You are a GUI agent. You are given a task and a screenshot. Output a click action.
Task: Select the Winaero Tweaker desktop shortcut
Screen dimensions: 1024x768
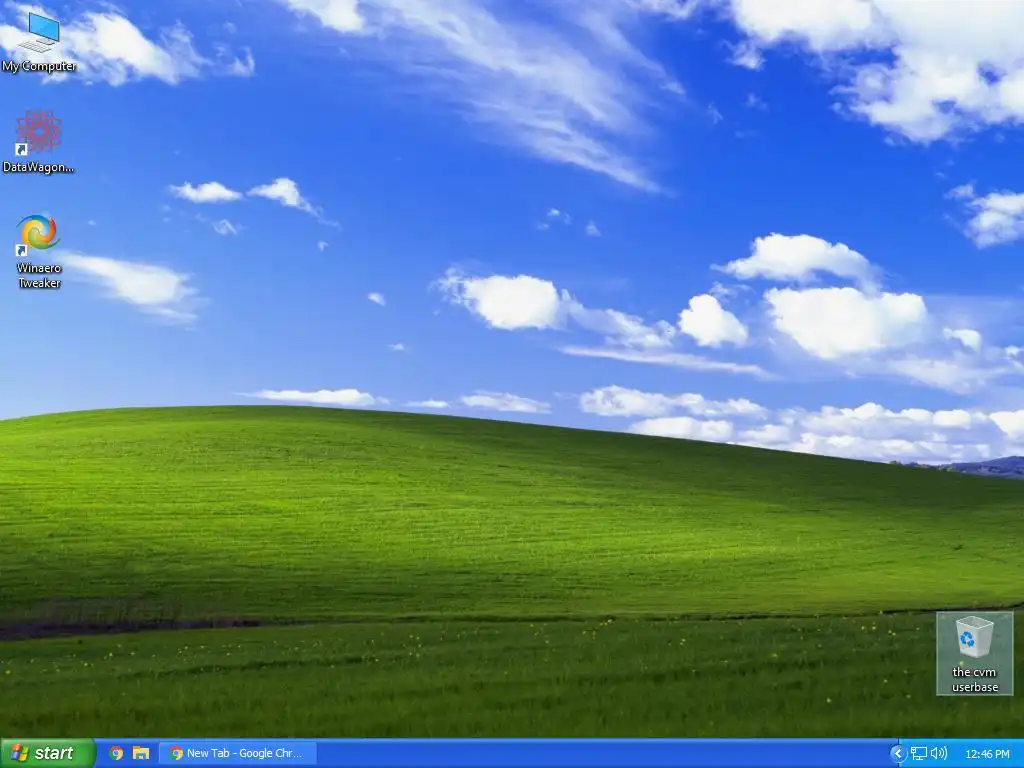(39, 251)
